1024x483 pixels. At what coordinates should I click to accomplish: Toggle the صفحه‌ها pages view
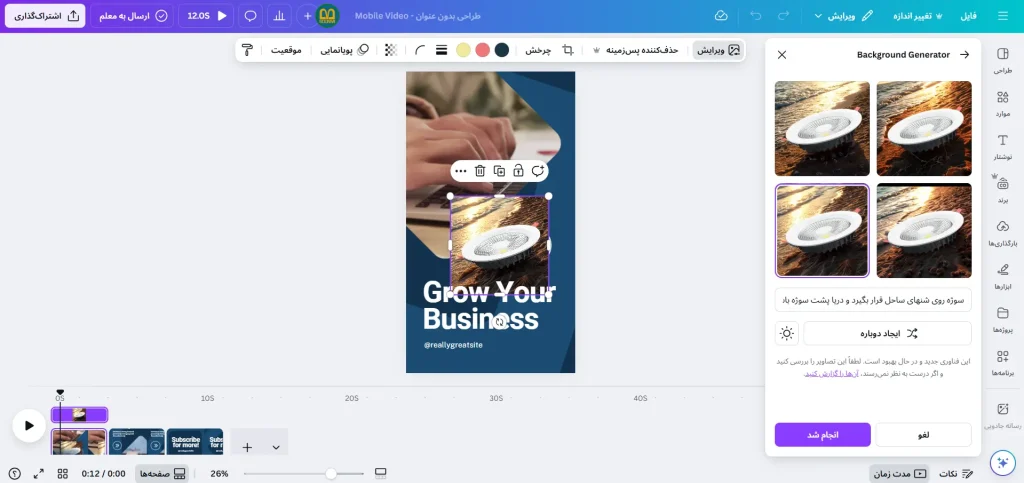(x=162, y=473)
